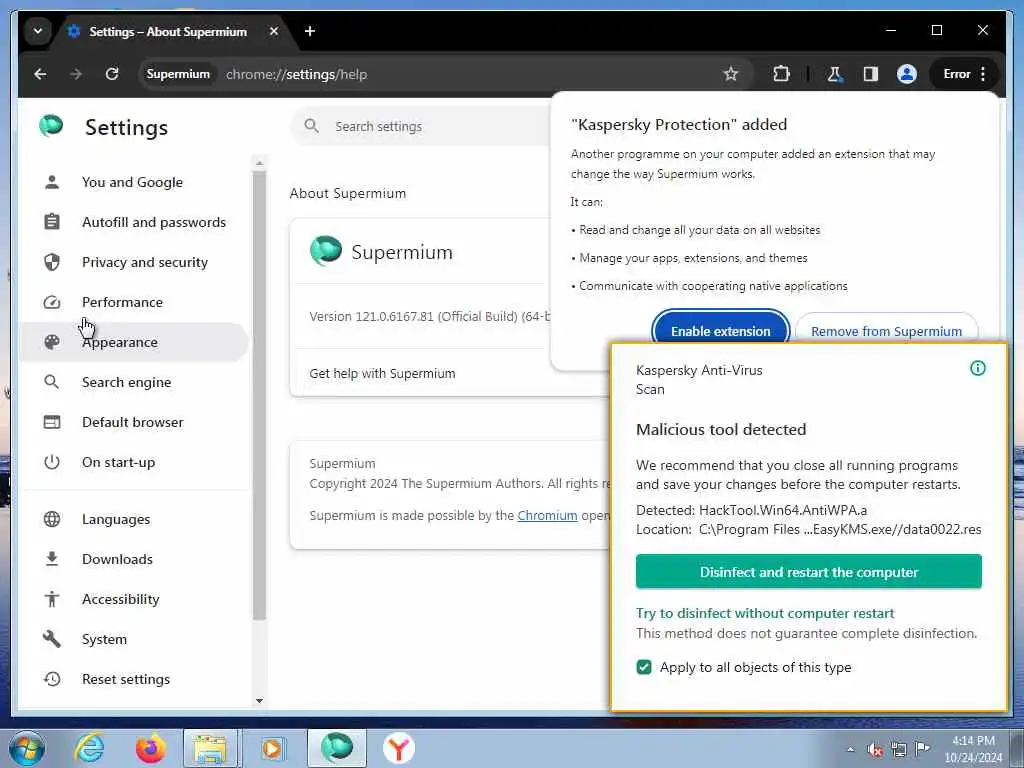Reload the settings page
Image resolution: width=1024 pixels, height=768 pixels.
[112, 74]
